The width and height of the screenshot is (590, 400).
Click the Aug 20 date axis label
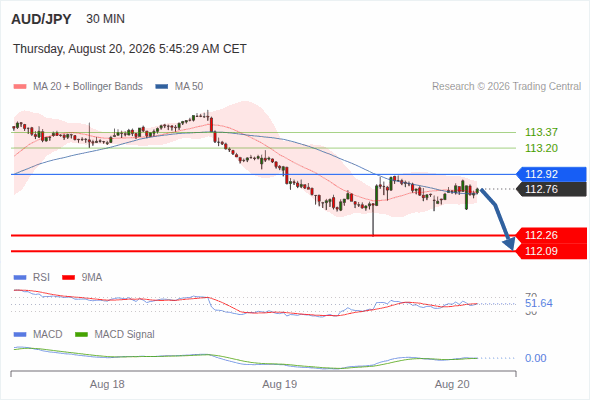(452, 384)
